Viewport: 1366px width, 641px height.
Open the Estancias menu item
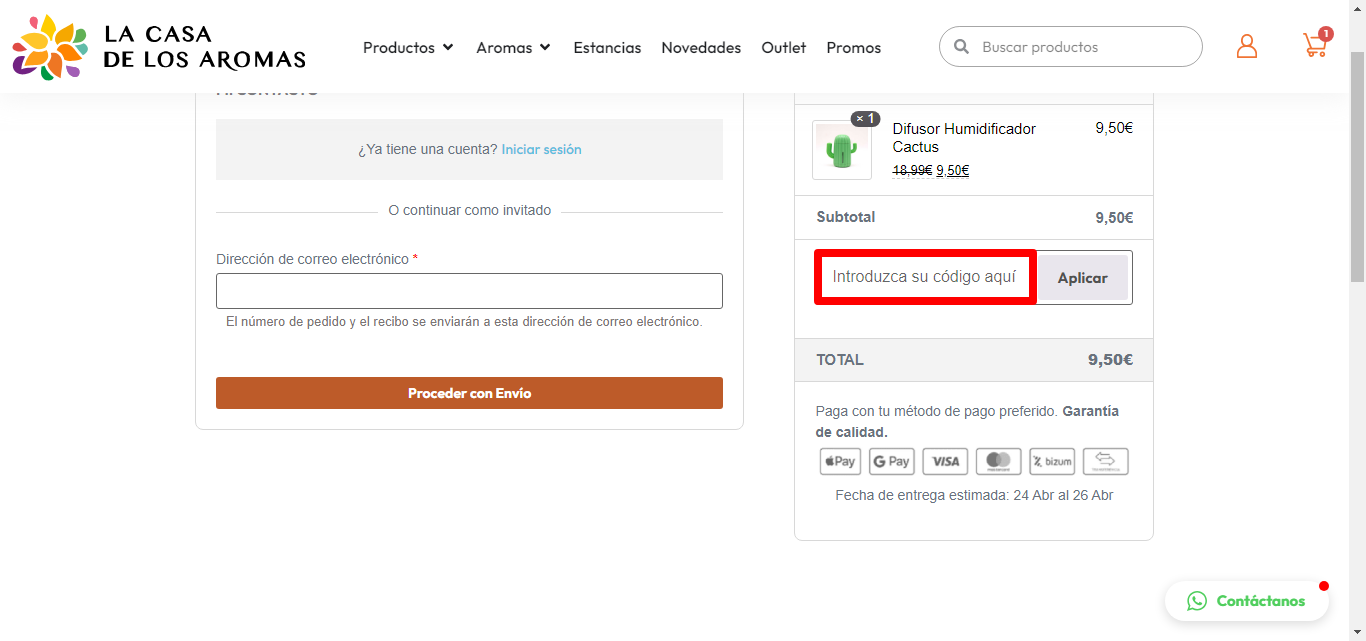point(607,47)
